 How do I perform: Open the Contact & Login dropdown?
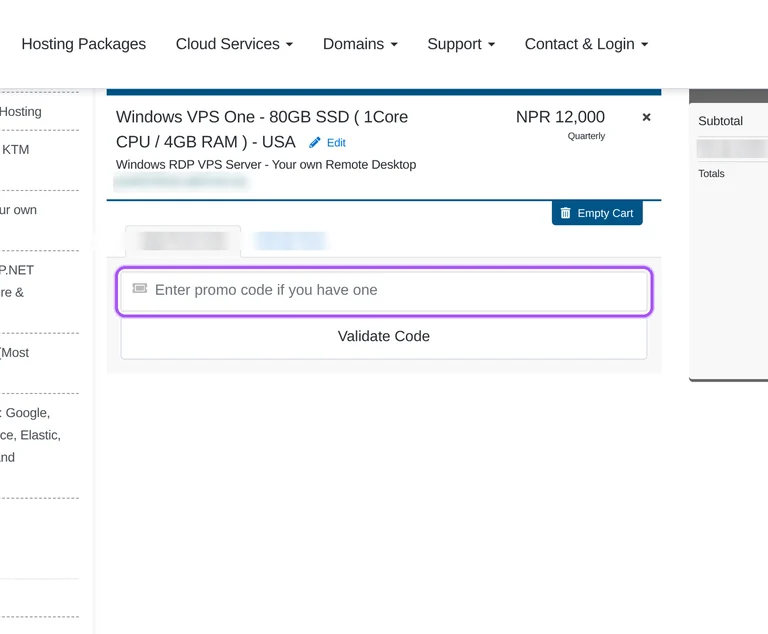click(586, 44)
